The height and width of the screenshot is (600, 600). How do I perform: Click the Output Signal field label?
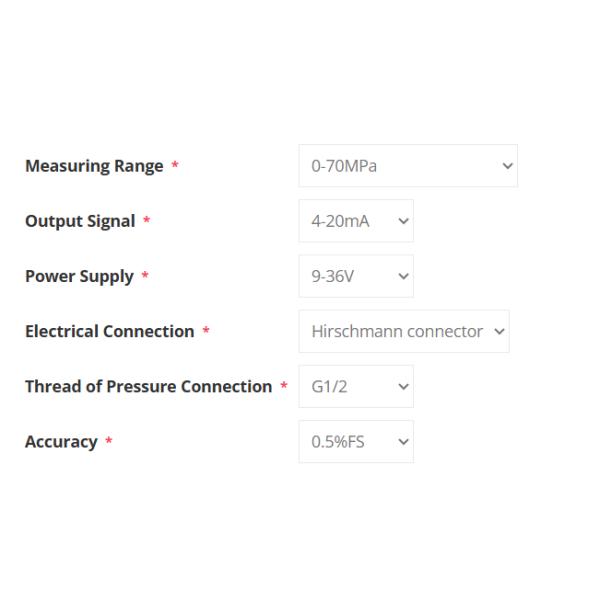tap(79, 221)
